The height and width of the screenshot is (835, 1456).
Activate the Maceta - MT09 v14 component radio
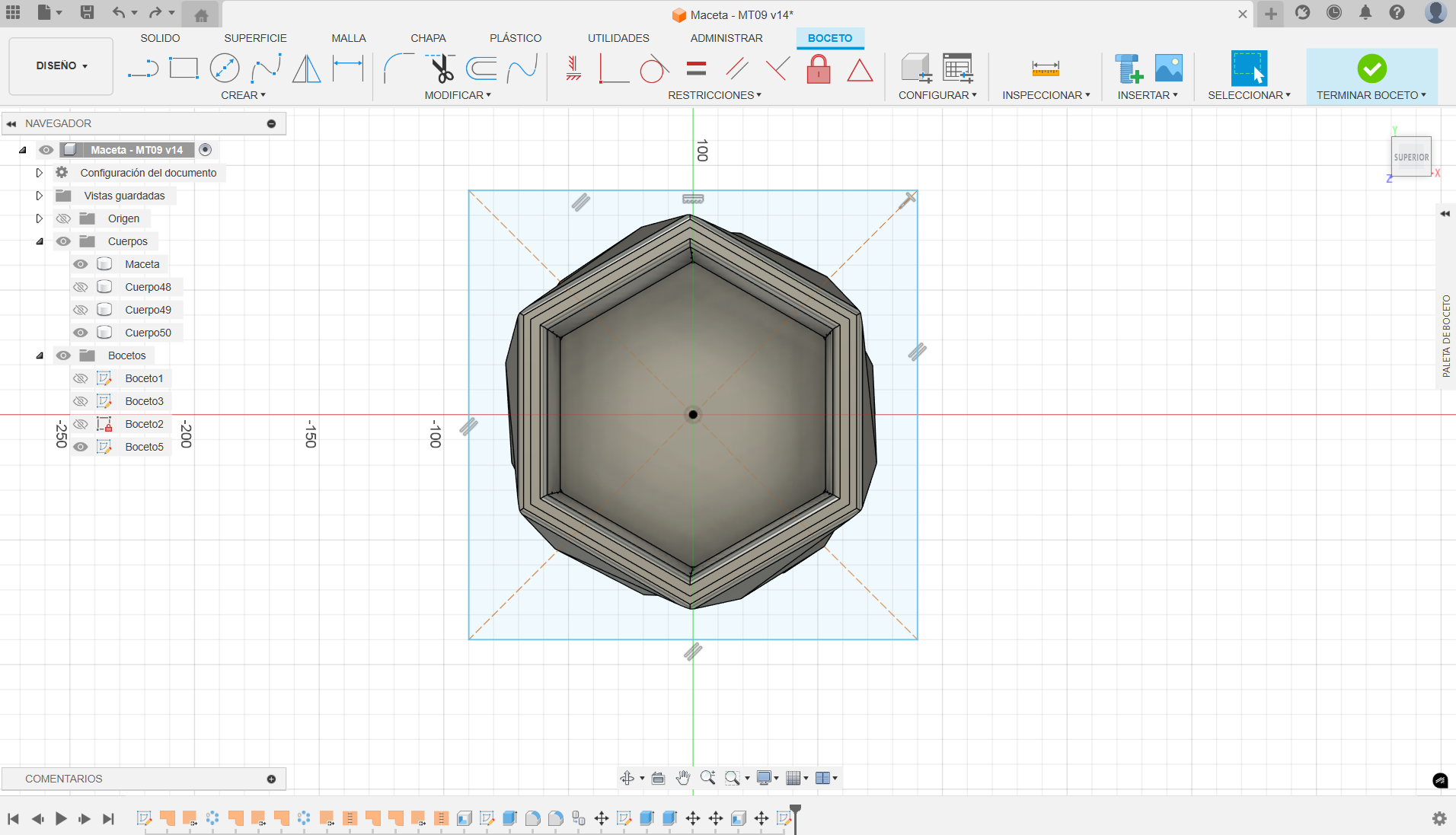point(205,150)
